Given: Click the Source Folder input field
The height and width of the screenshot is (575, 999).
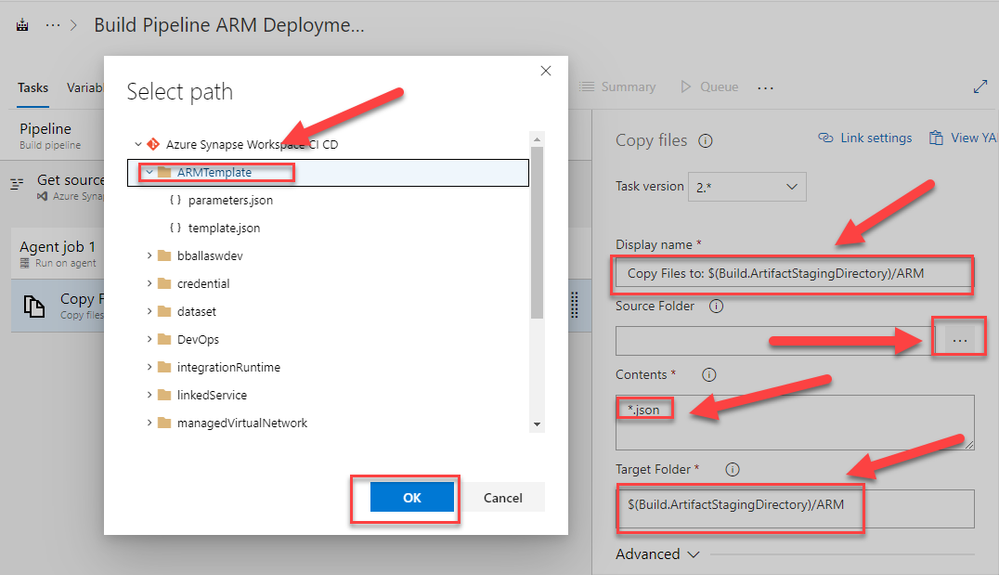Looking at the screenshot, I should 775,341.
